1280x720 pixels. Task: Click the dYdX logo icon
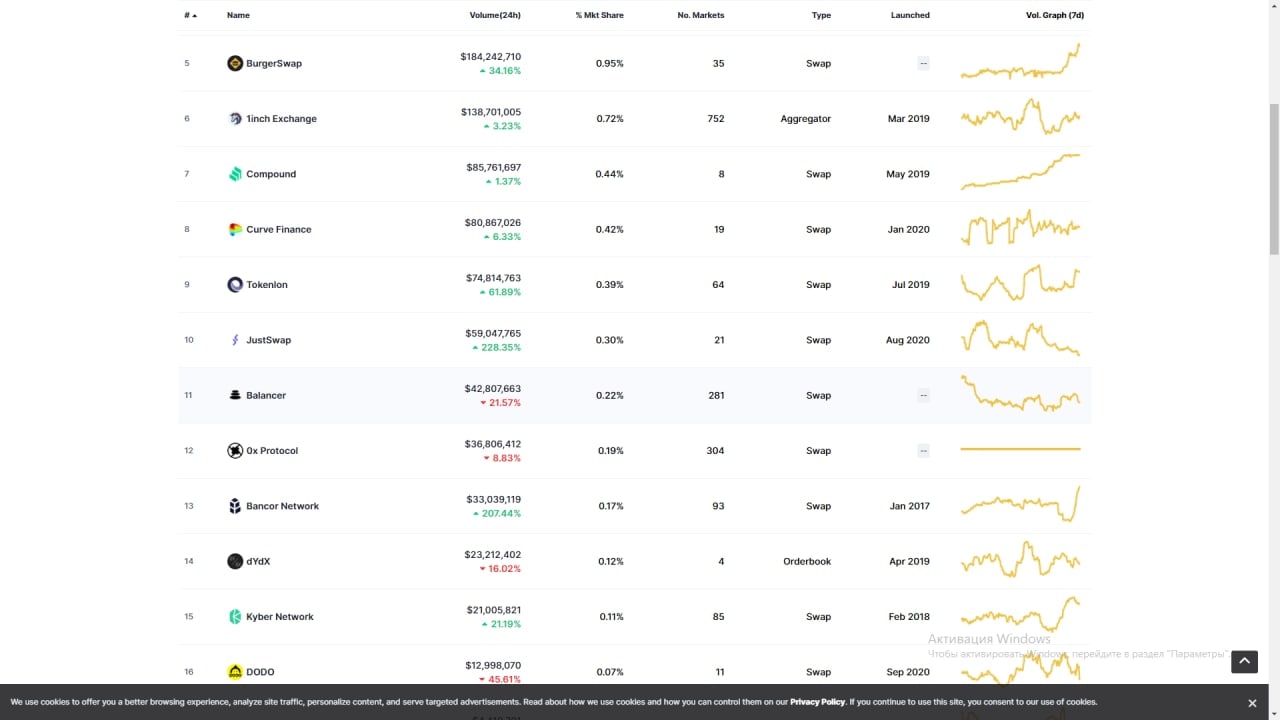pos(235,561)
